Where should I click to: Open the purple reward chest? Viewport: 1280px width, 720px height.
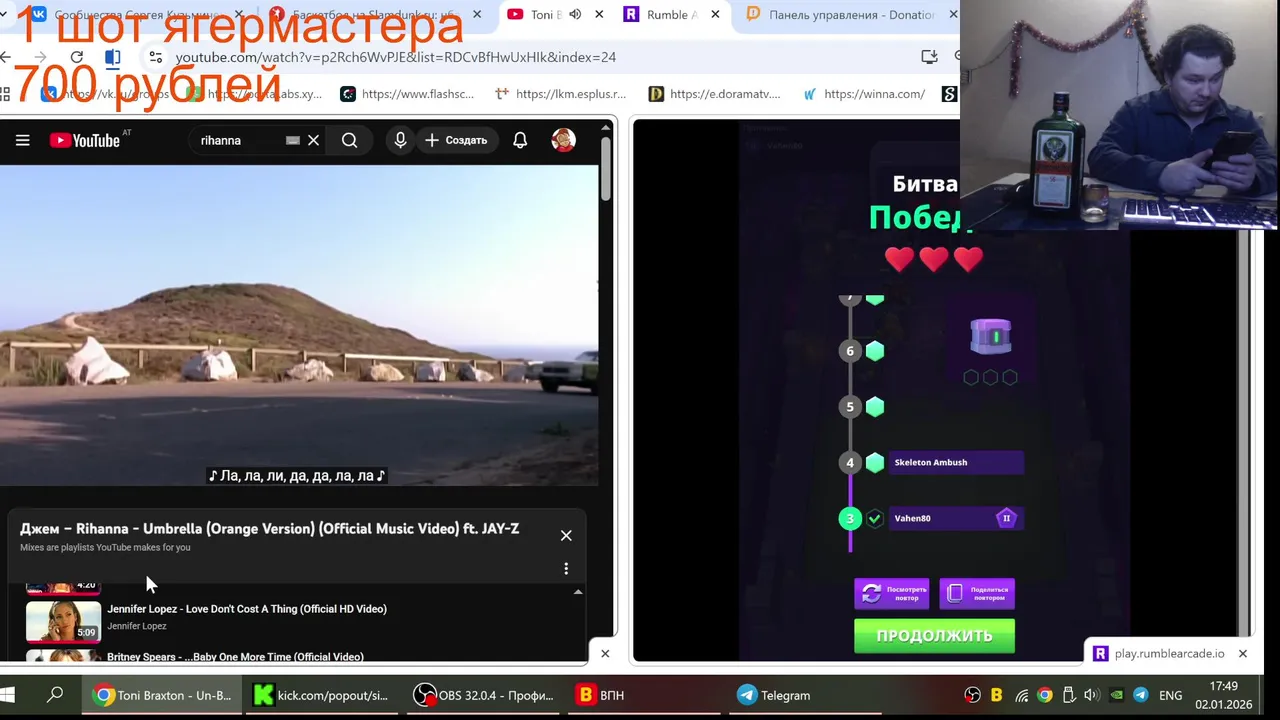click(x=991, y=337)
